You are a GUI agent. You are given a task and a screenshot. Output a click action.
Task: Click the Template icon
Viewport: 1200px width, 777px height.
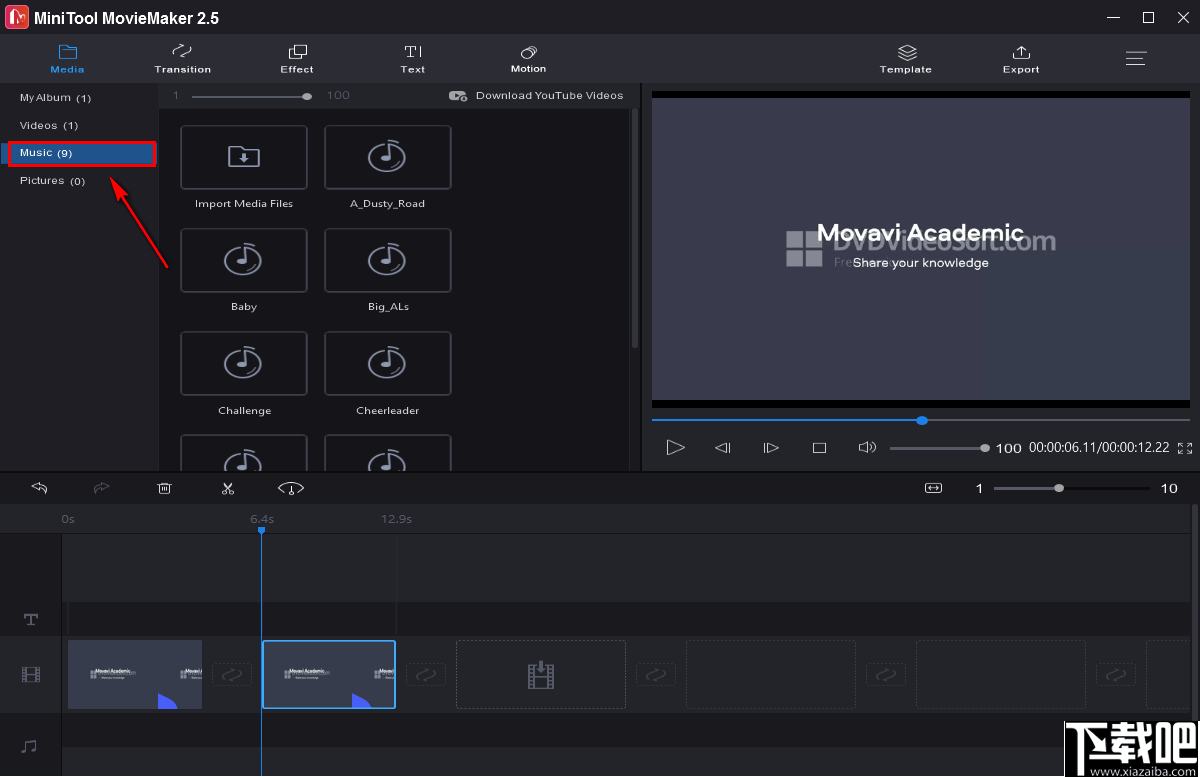point(905,55)
